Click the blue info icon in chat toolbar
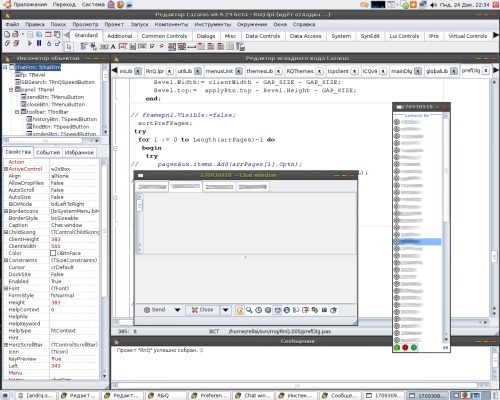Viewport: 500px width, 400px height. [x=286, y=310]
